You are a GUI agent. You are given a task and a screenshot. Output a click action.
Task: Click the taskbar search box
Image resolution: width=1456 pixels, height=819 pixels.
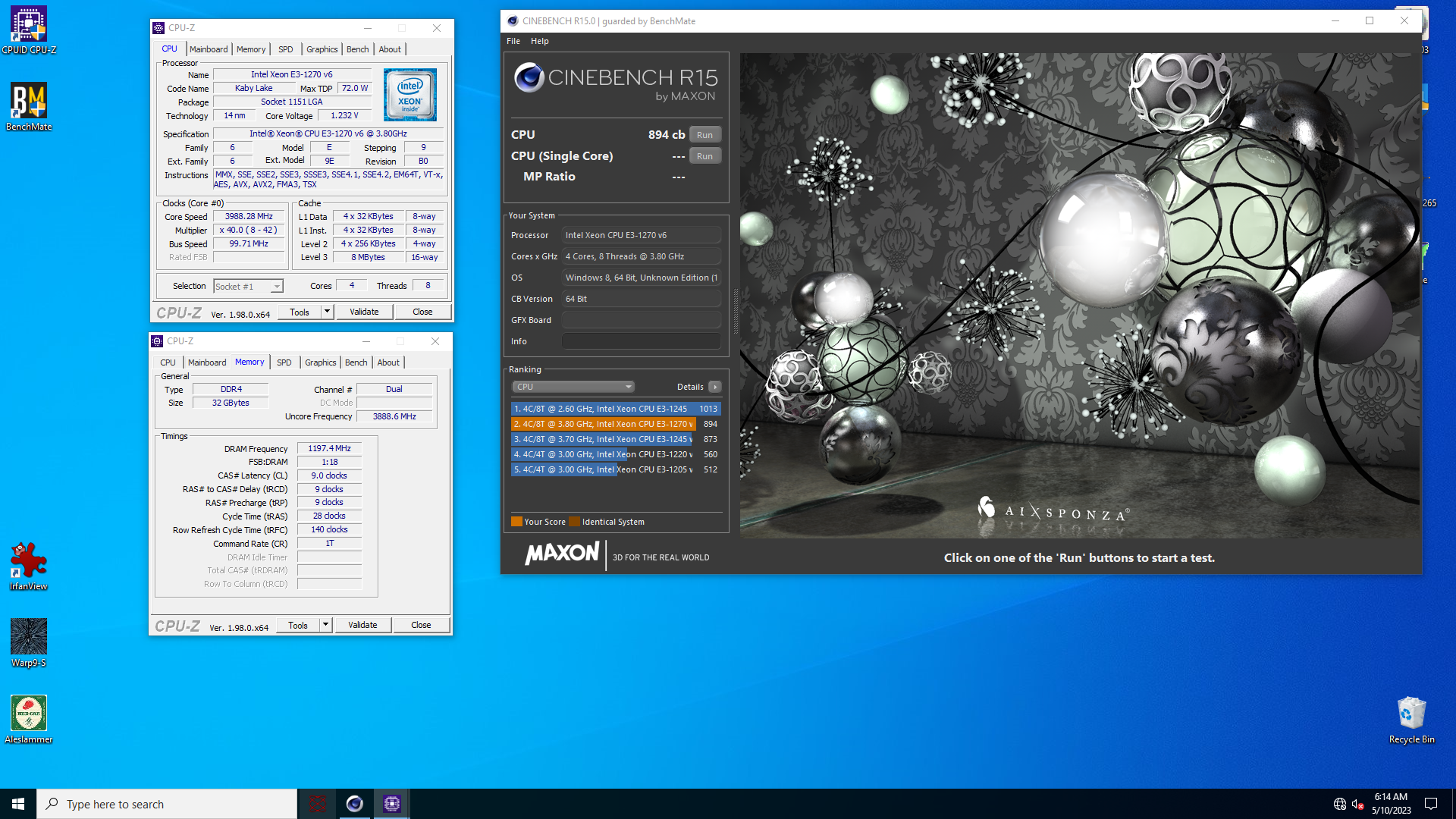[x=167, y=804]
